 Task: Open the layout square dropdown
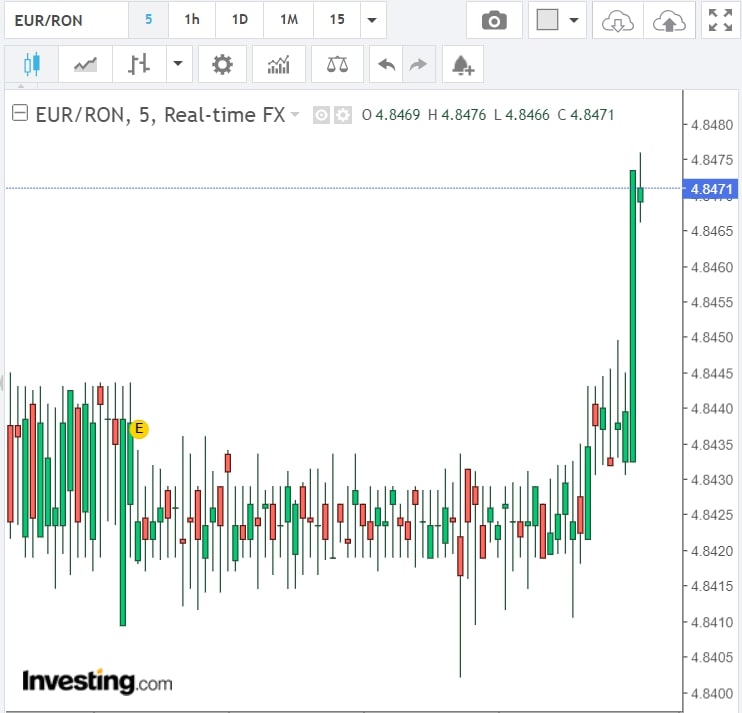(x=558, y=20)
